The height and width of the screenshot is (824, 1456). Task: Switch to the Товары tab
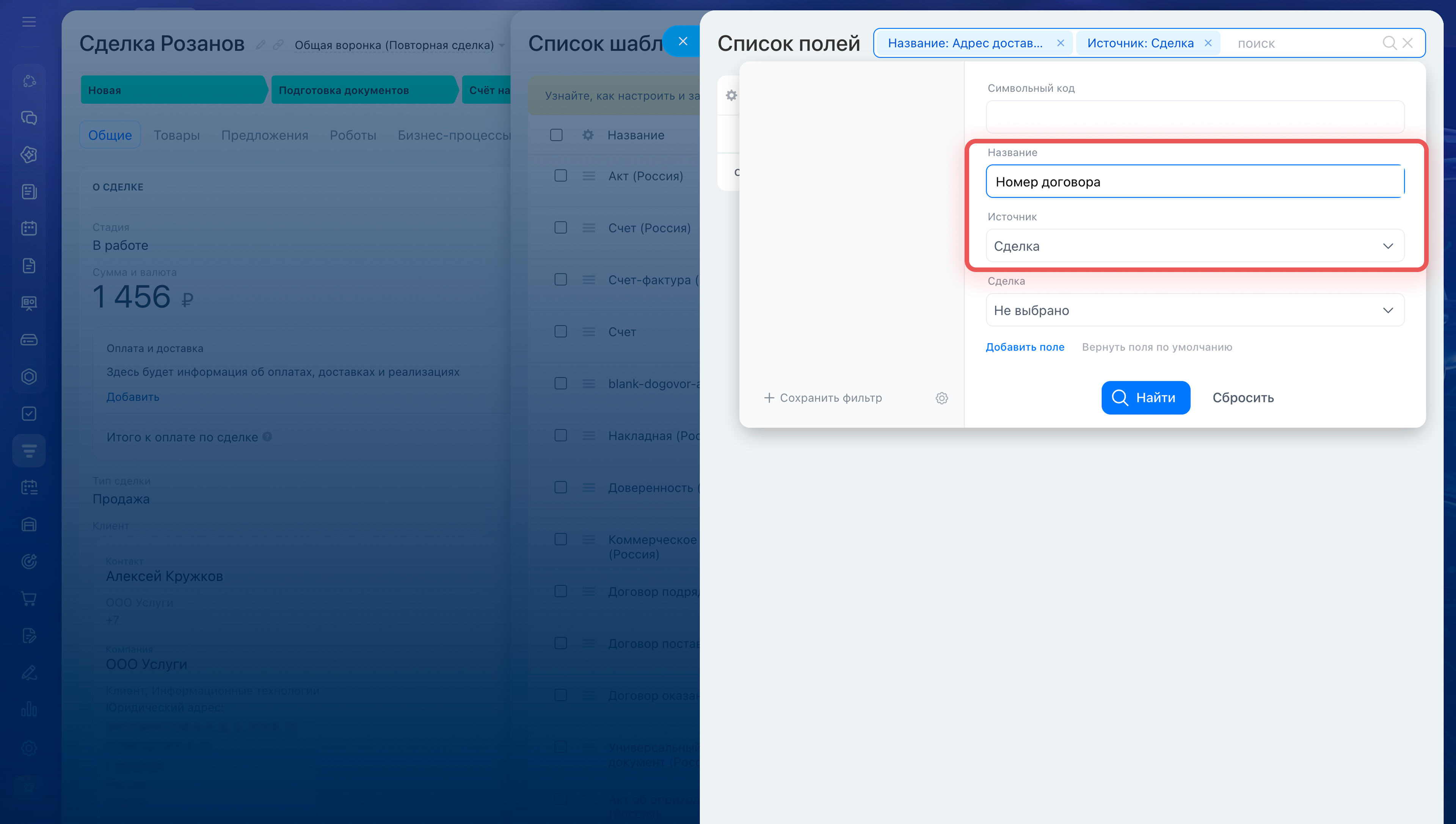click(176, 135)
